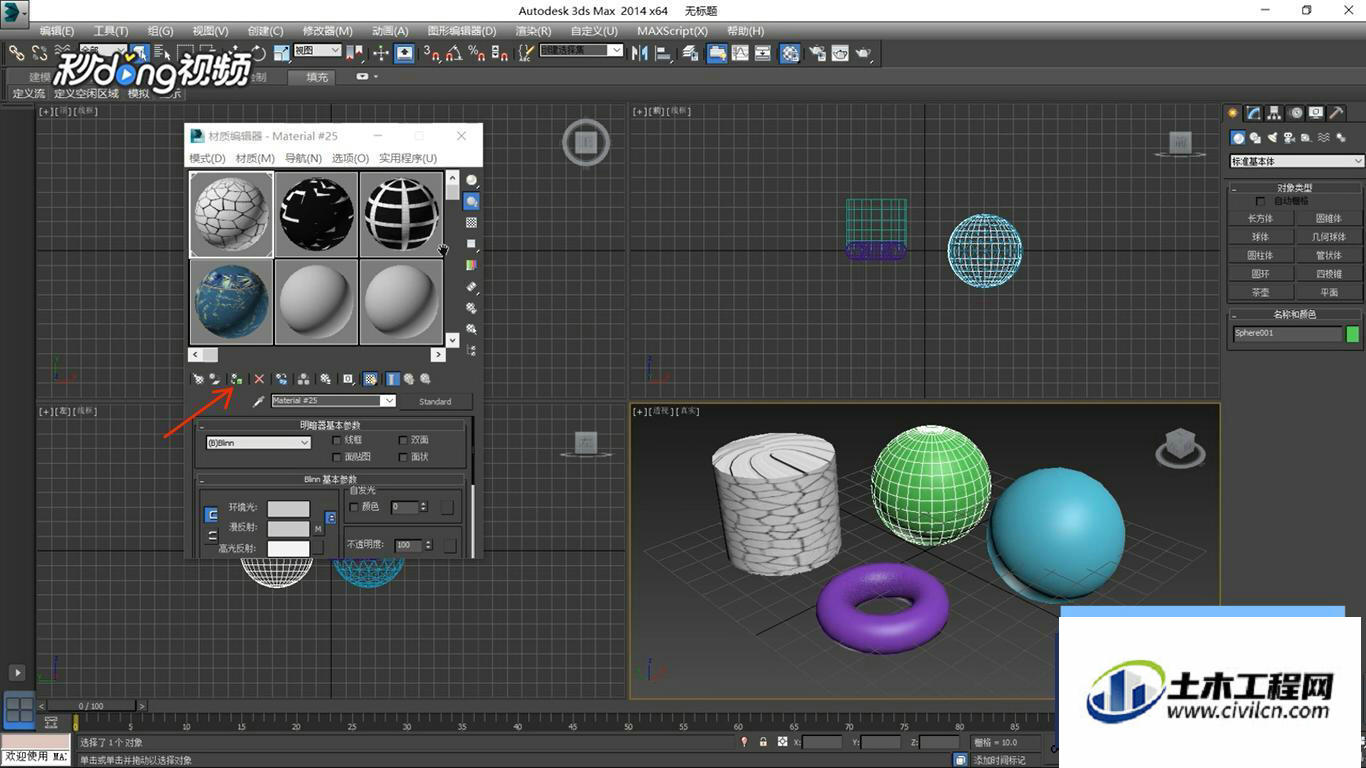Screen dimensions: 1366x768
Task: Toggle the checkered Background icon in editor
Action: pos(471,223)
